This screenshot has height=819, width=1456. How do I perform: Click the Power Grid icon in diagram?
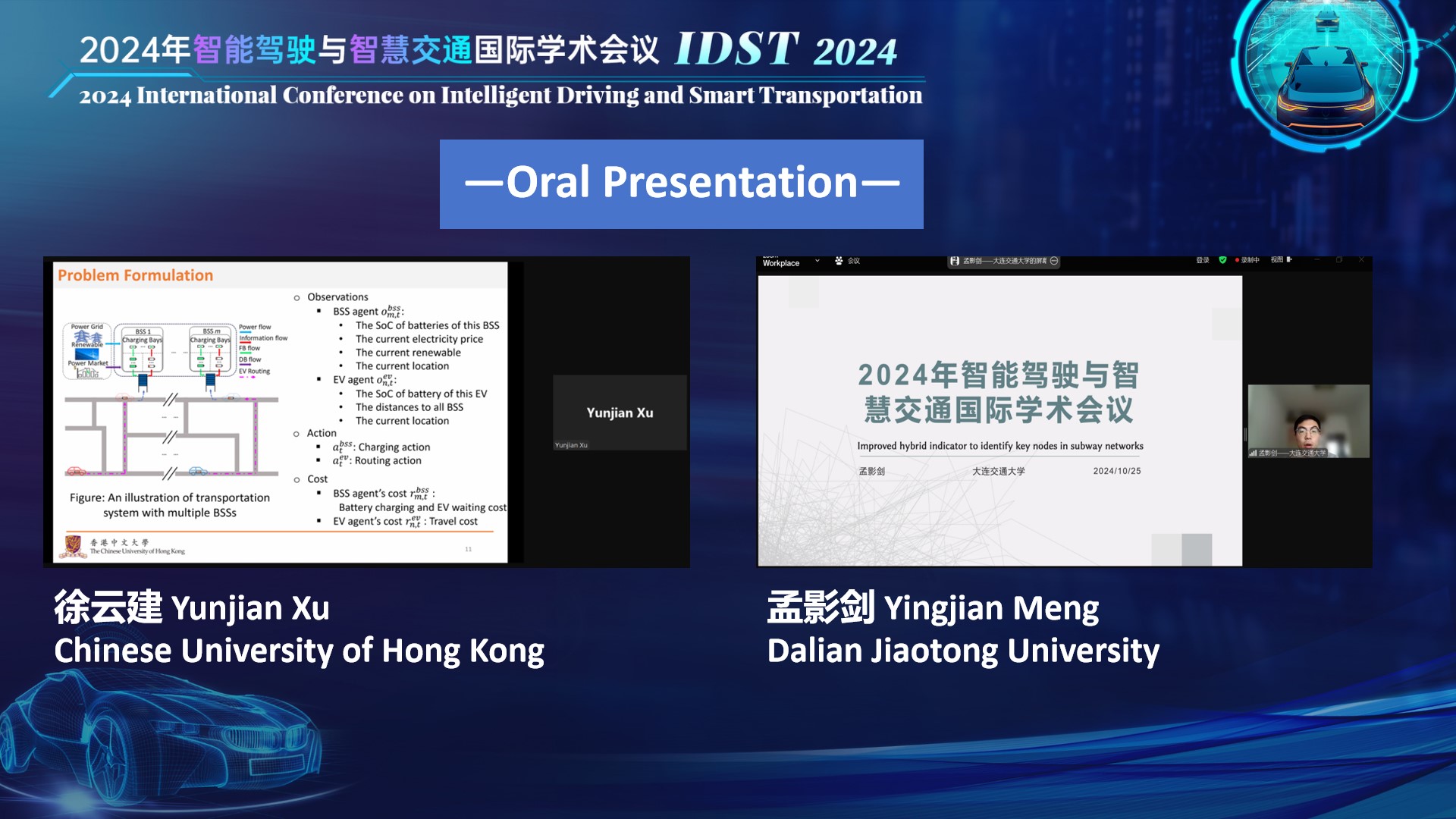(87, 337)
